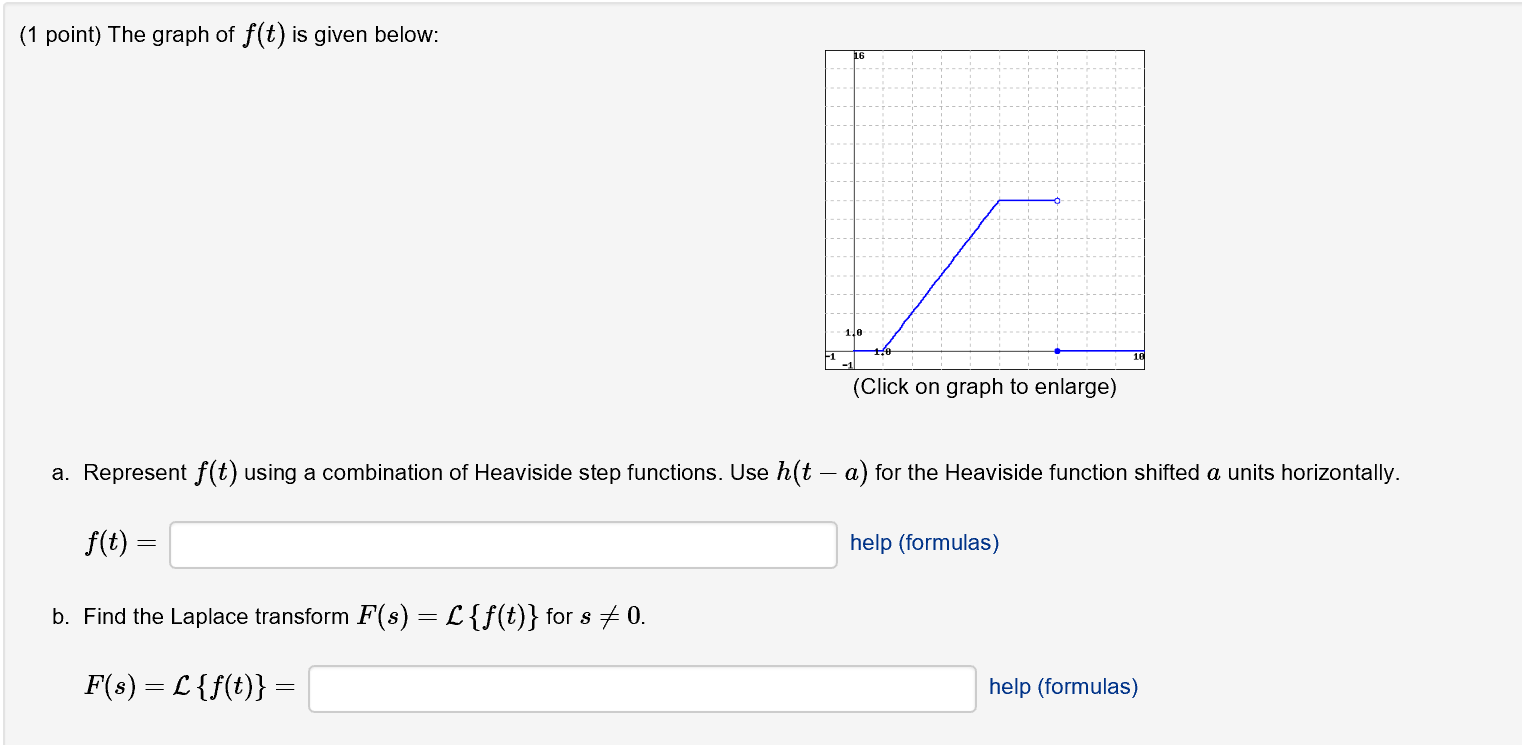
Task: Click the open circle endpoint on the graph
Action: (1057, 200)
